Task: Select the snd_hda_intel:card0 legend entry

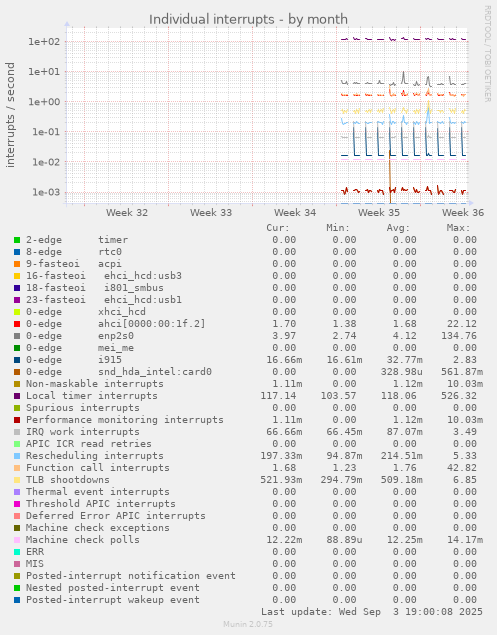Action: tap(119, 372)
